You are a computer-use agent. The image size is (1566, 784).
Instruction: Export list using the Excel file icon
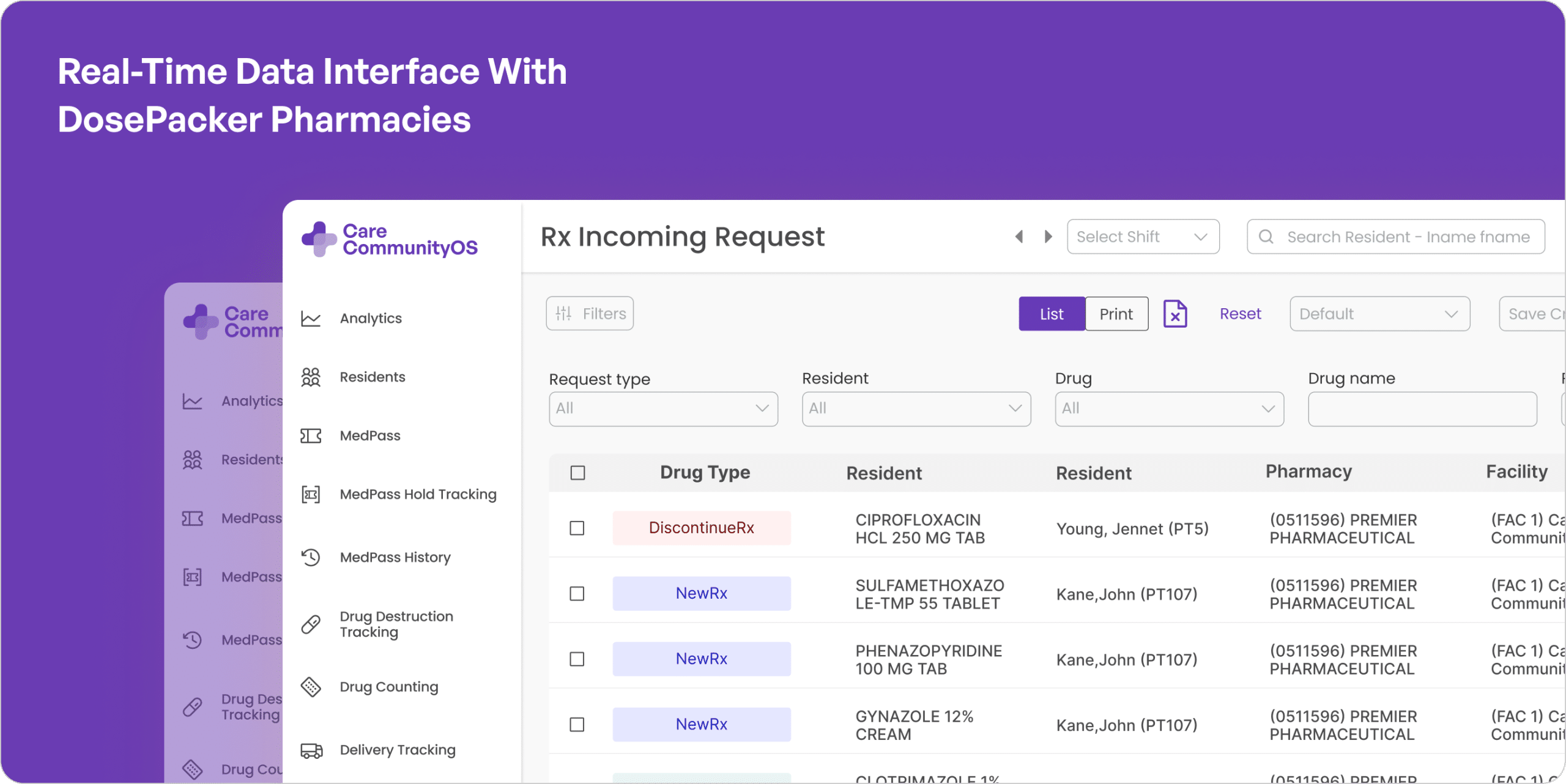pos(1175,314)
